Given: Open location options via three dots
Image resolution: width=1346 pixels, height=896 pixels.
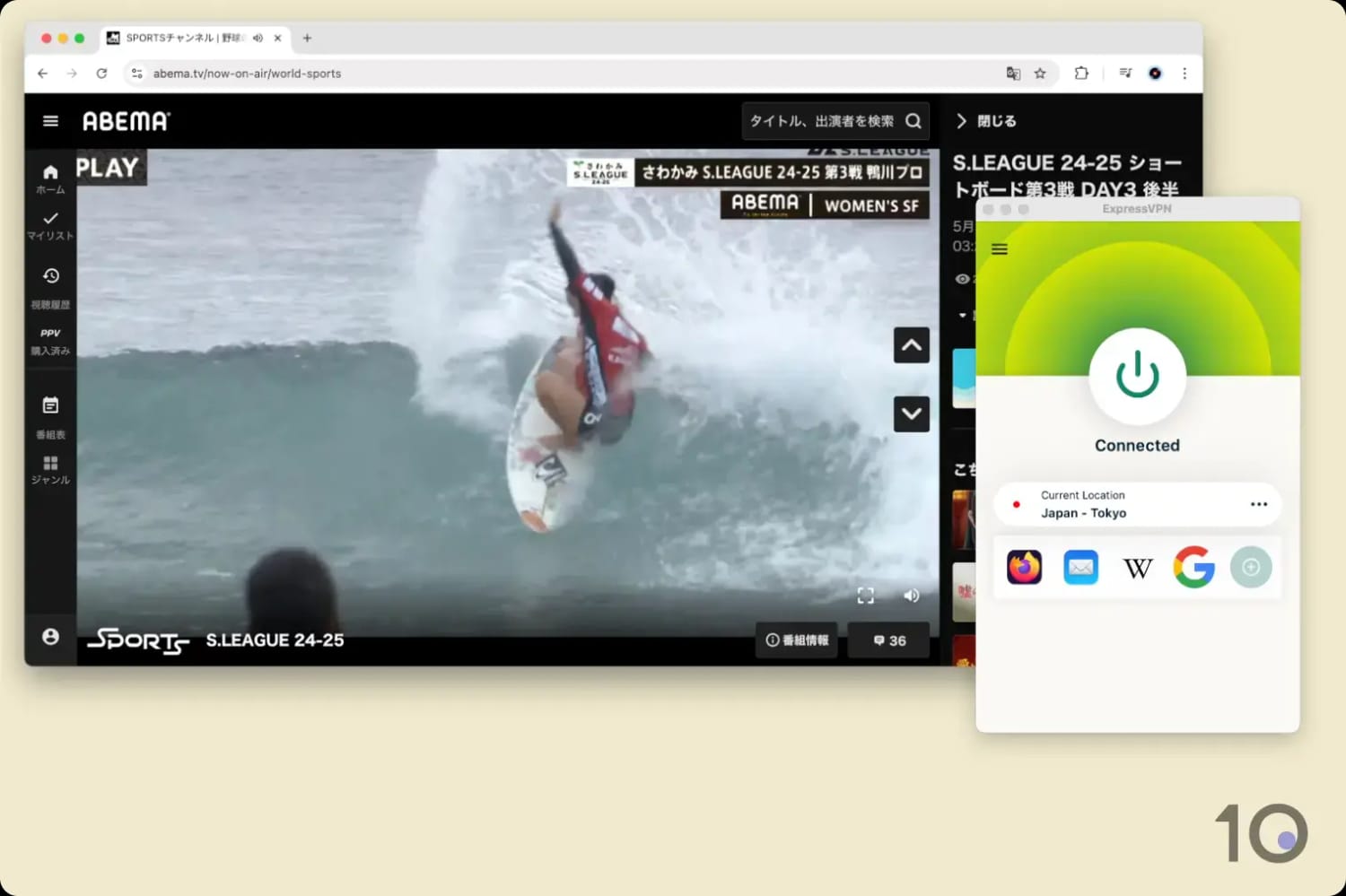Looking at the screenshot, I should pos(1259,504).
